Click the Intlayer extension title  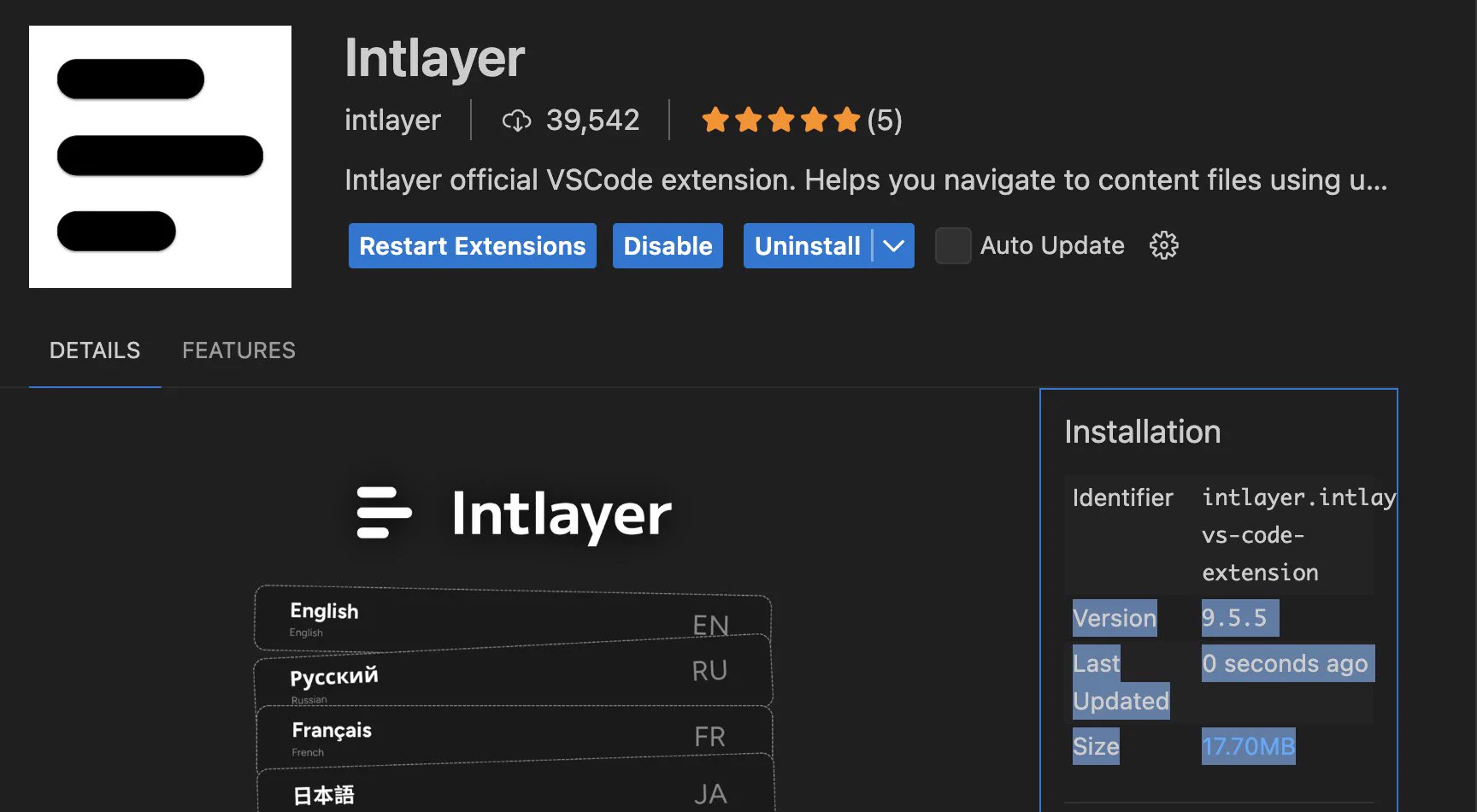coord(434,58)
